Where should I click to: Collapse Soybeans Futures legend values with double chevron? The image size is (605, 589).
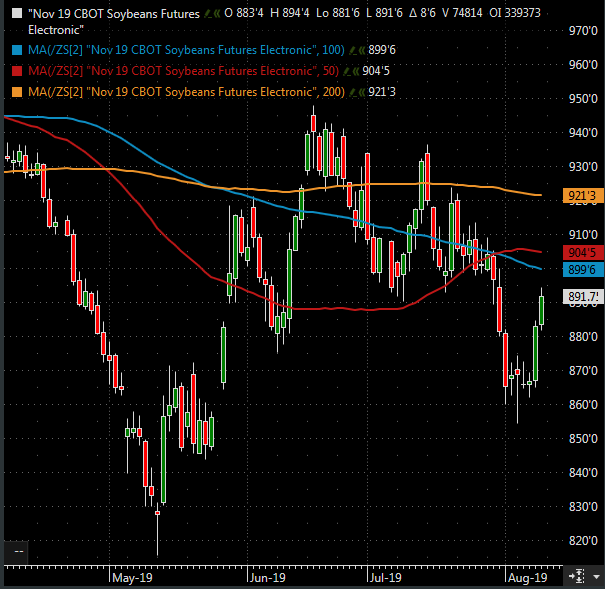217,14
